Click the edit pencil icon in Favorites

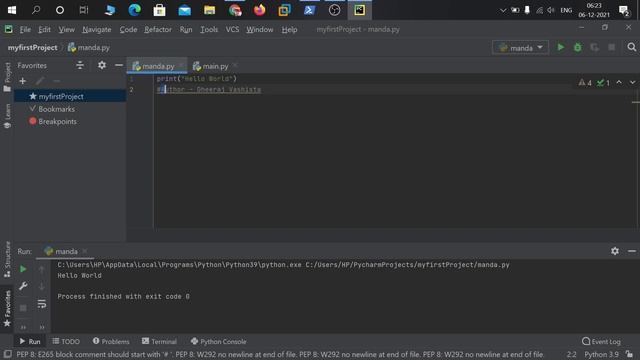[40, 81]
